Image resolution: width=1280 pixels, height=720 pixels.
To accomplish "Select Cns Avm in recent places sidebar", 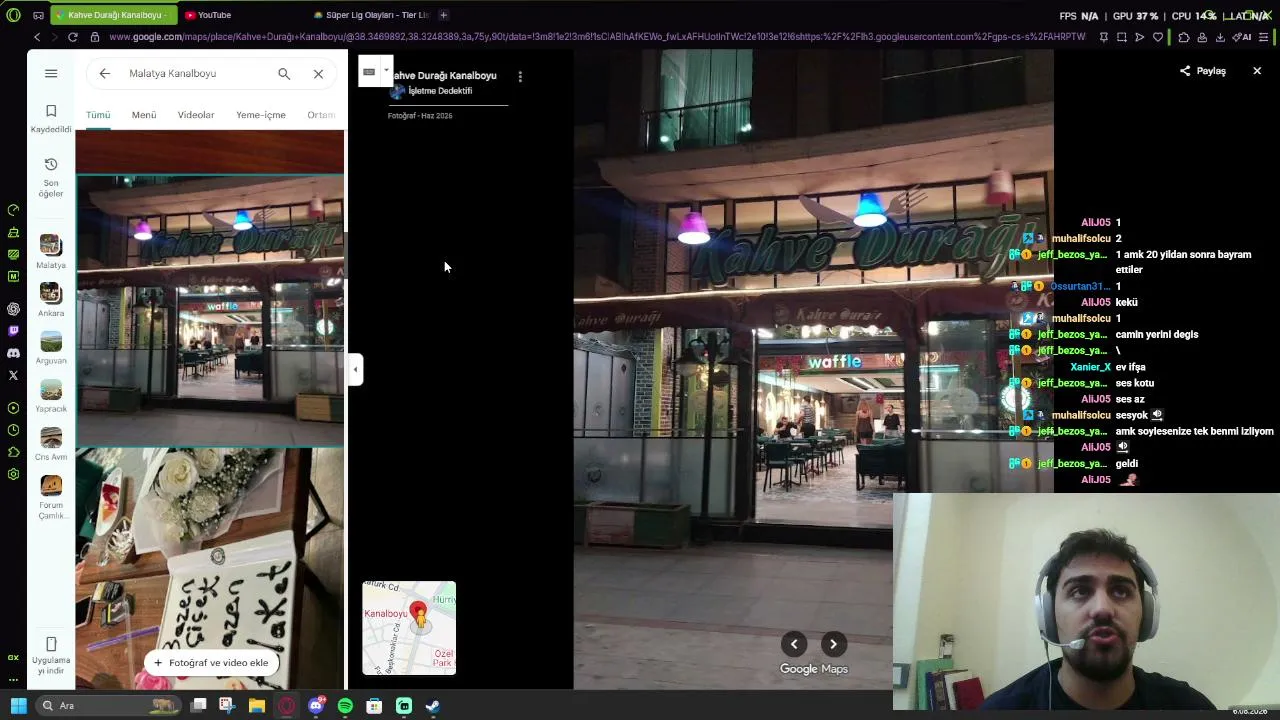I will 51,444.
